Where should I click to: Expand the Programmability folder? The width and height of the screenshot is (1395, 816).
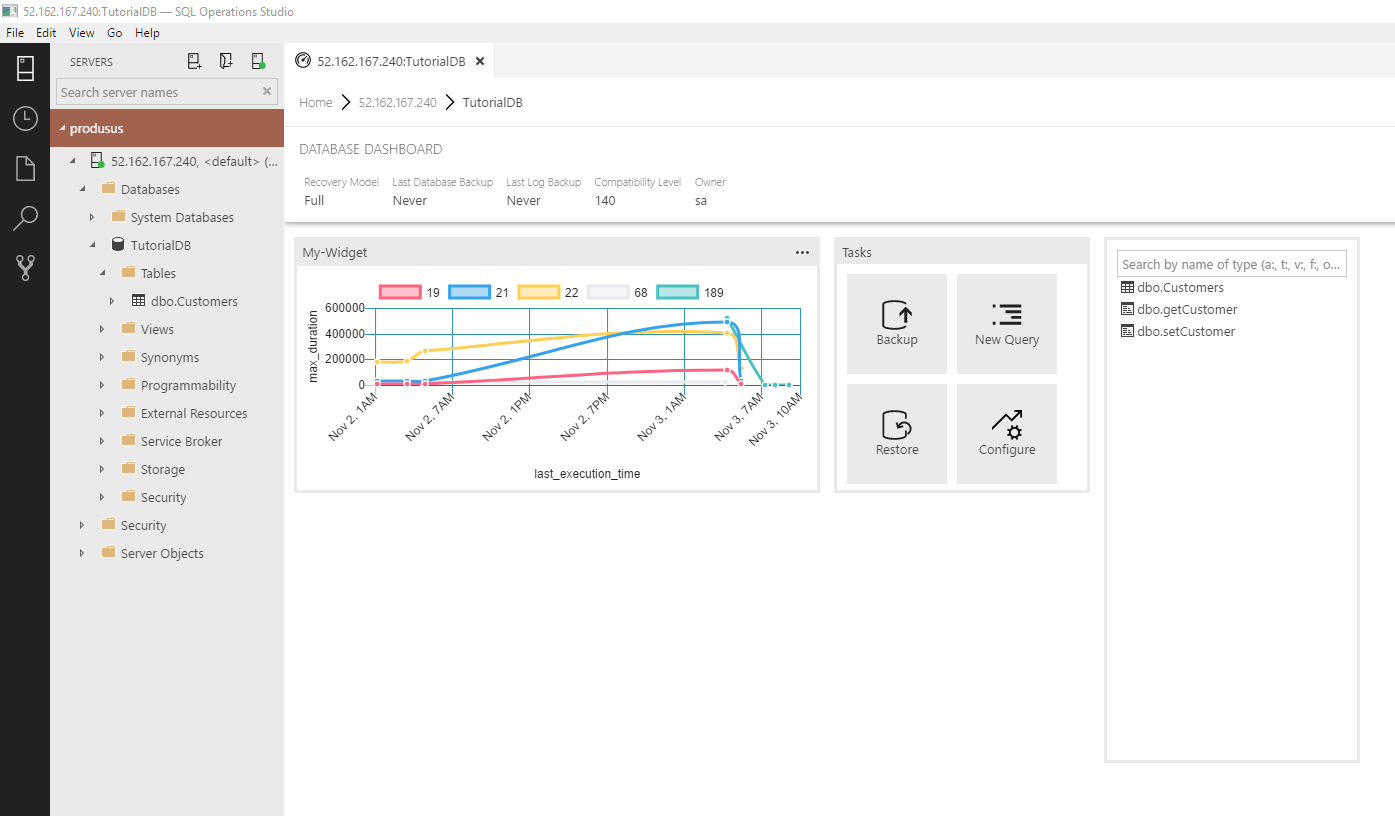(x=102, y=385)
